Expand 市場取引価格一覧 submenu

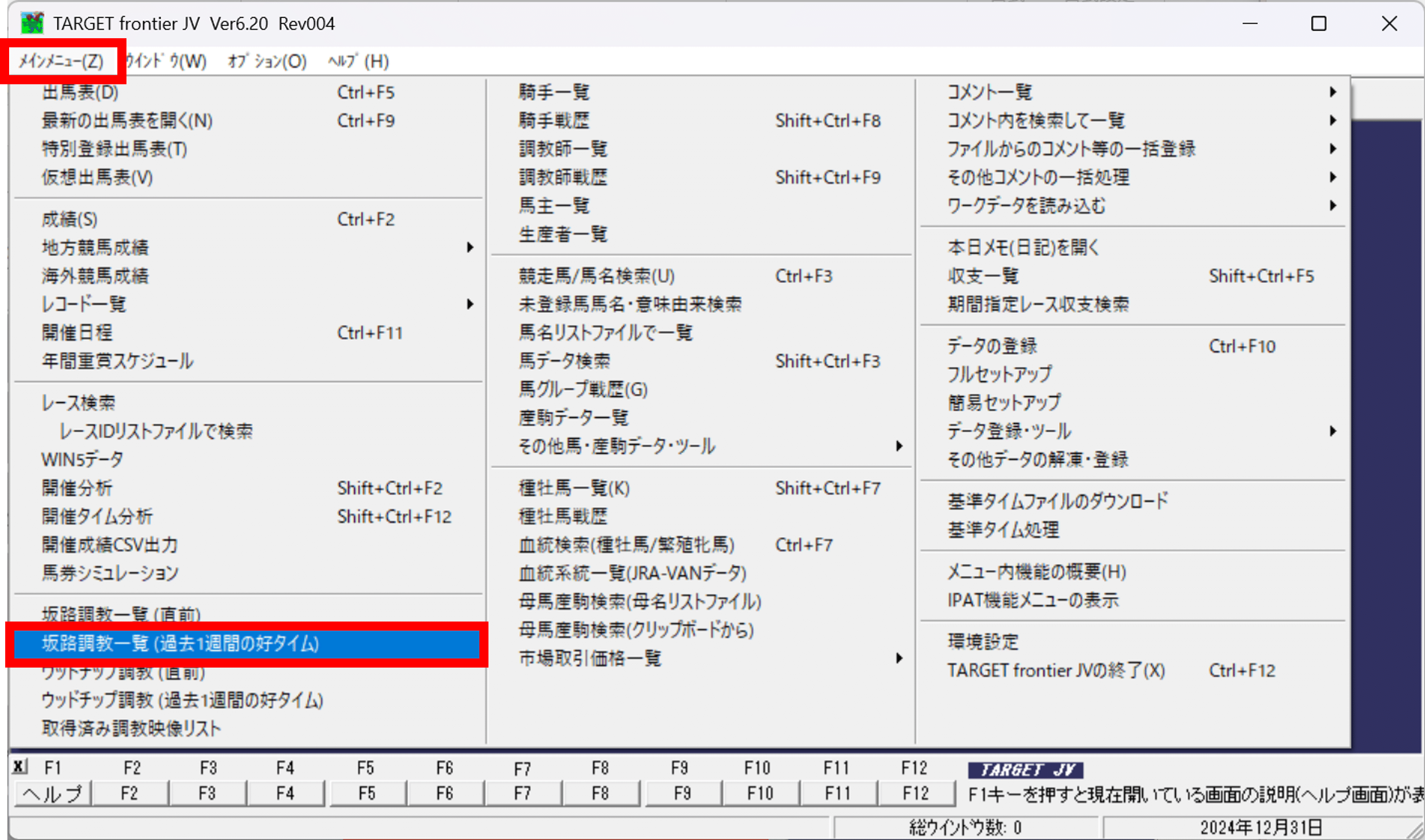point(701,658)
